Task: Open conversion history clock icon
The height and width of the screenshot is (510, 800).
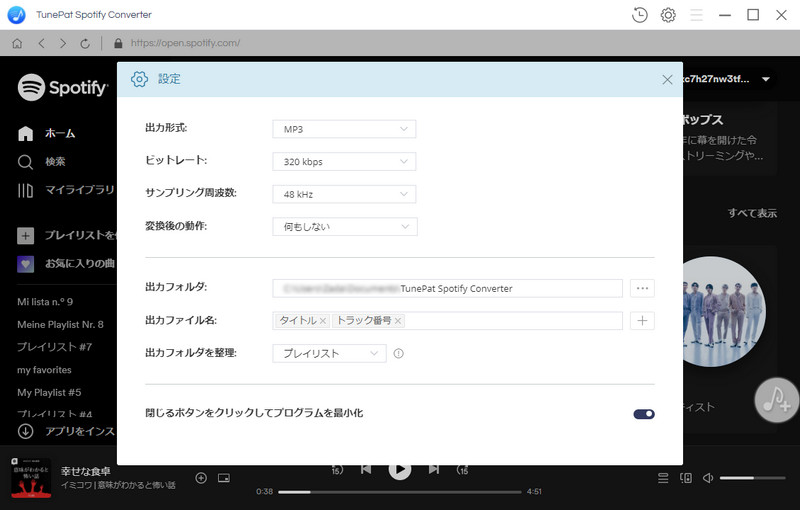Action: click(x=639, y=15)
